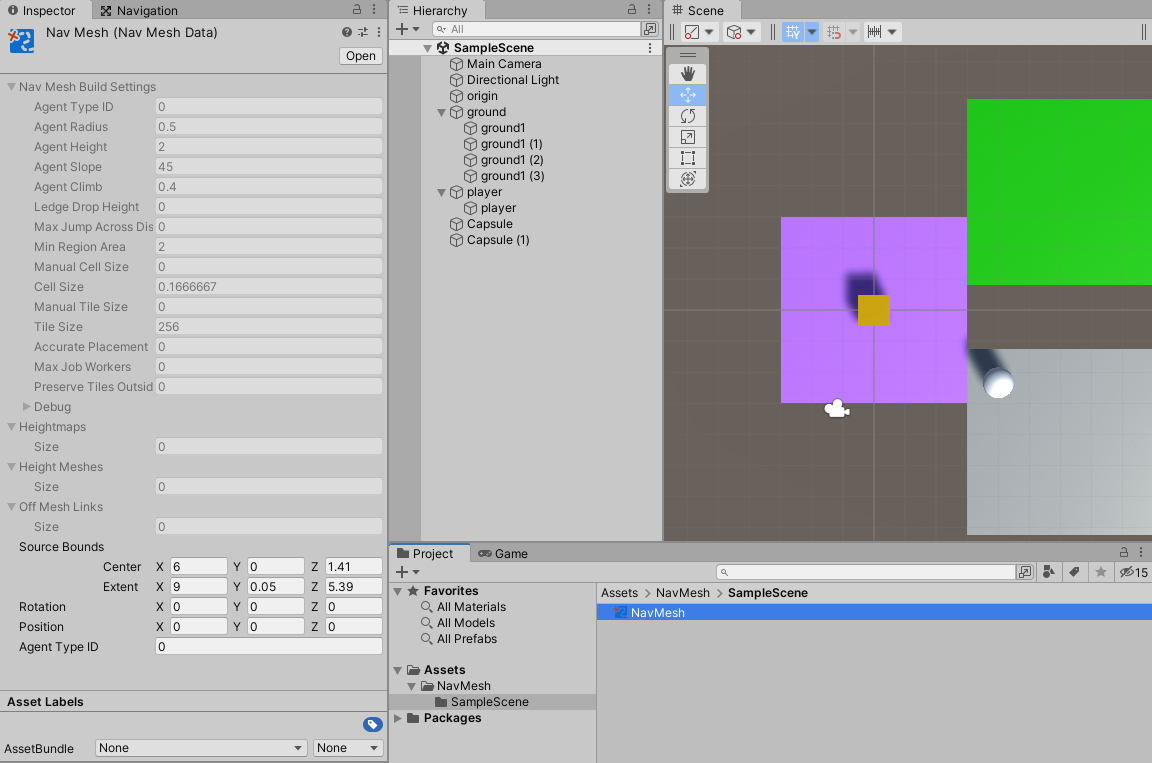Switch to the Navigation tab
Image resolution: width=1152 pixels, height=763 pixels.
pos(139,10)
